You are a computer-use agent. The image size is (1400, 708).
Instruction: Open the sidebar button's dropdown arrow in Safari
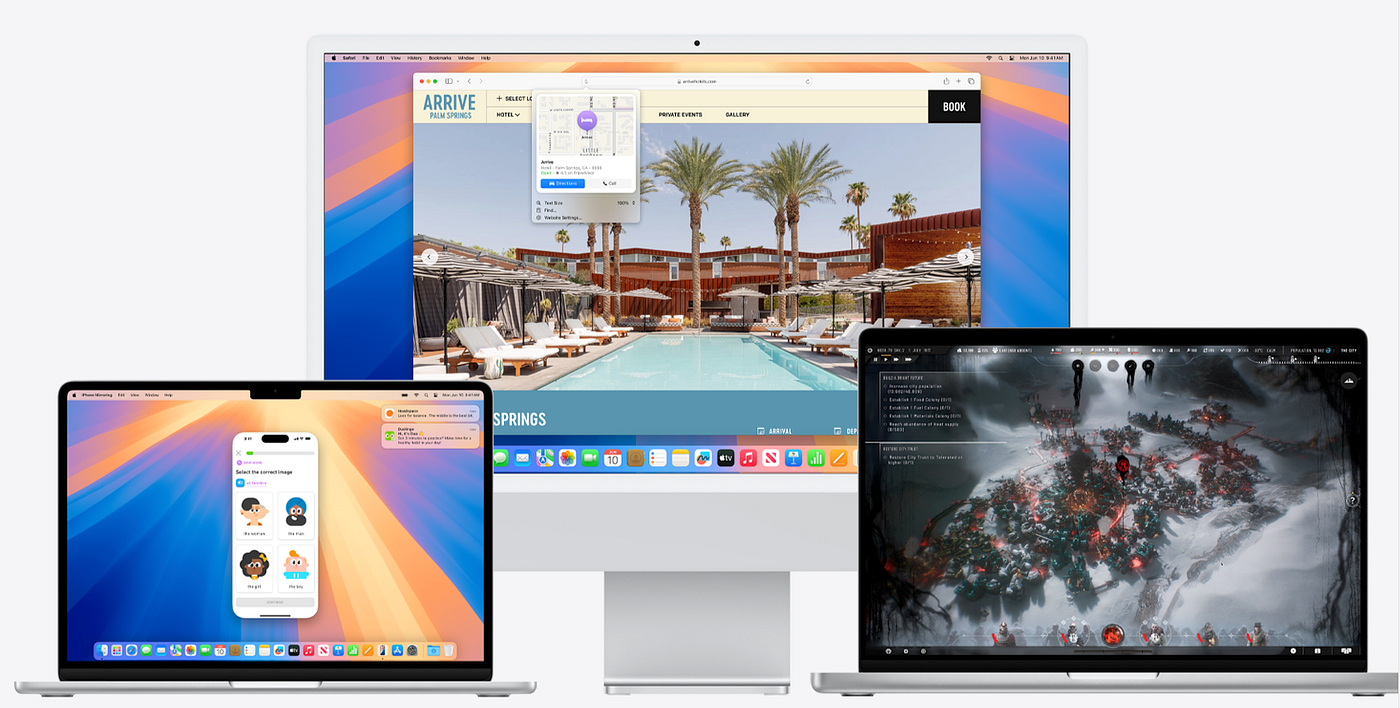(x=458, y=81)
